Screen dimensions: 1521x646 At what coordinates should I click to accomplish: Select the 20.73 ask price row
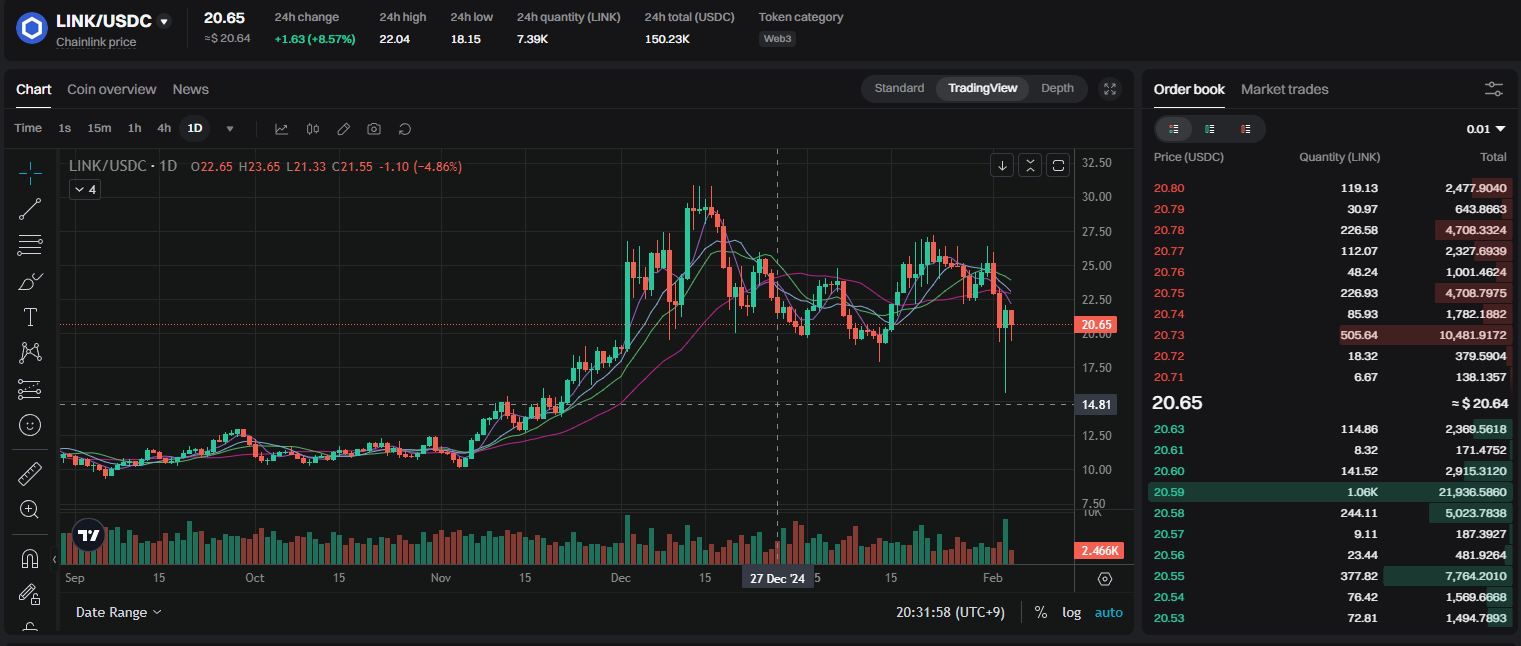click(x=1330, y=335)
